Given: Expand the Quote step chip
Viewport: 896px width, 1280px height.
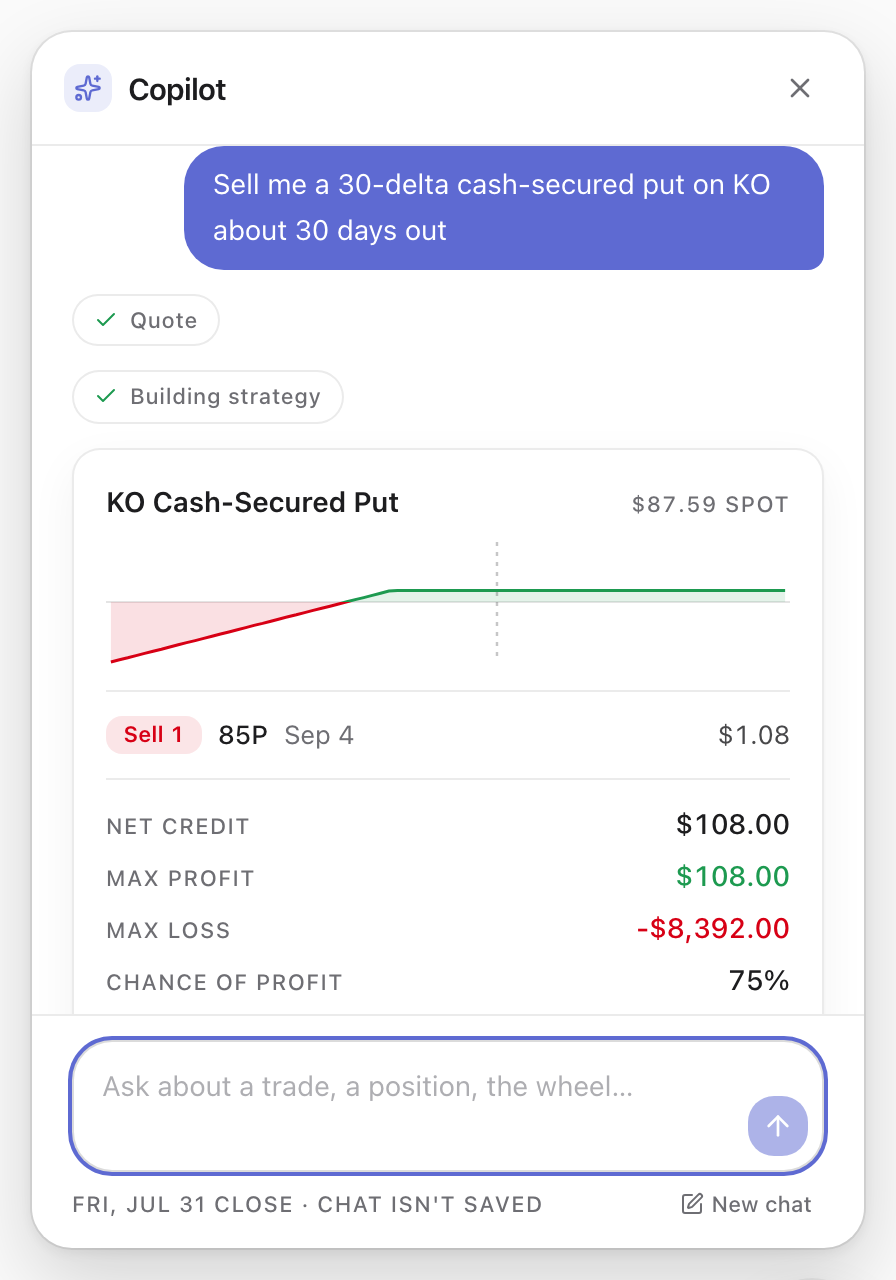Looking at the screenshot, I should (x=146, y=320).
